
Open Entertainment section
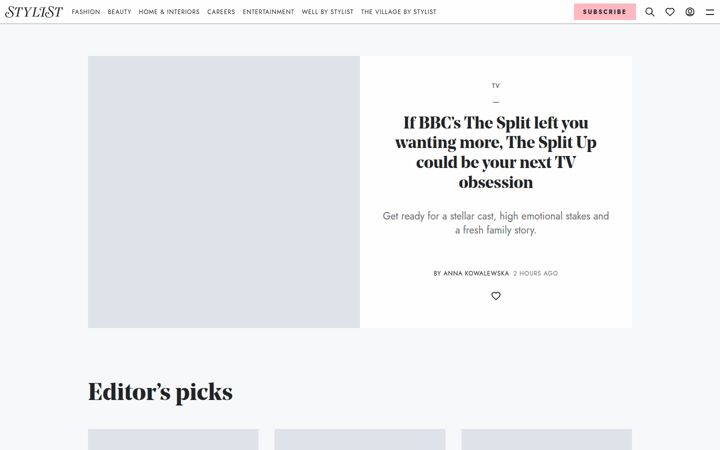pos(268,12)
